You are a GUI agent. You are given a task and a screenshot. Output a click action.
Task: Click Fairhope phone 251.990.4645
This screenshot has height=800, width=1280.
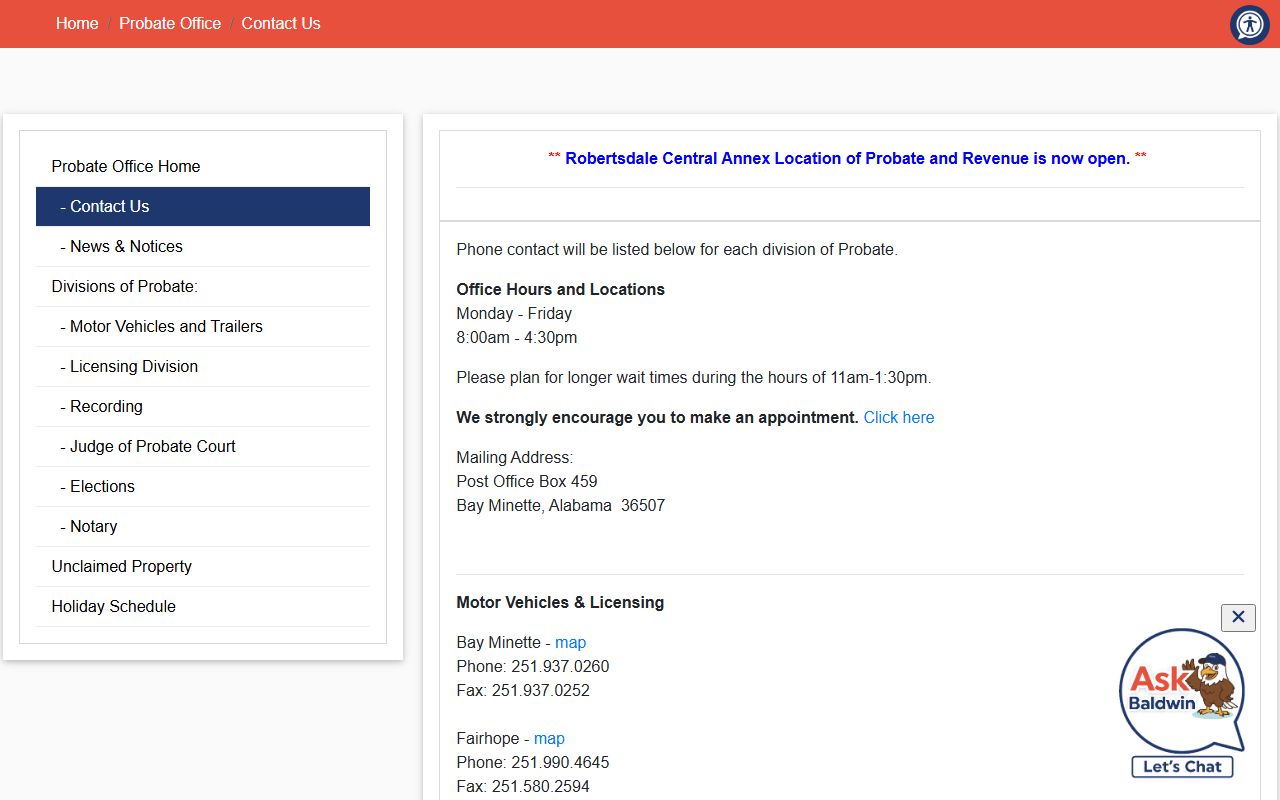point(560,762)
